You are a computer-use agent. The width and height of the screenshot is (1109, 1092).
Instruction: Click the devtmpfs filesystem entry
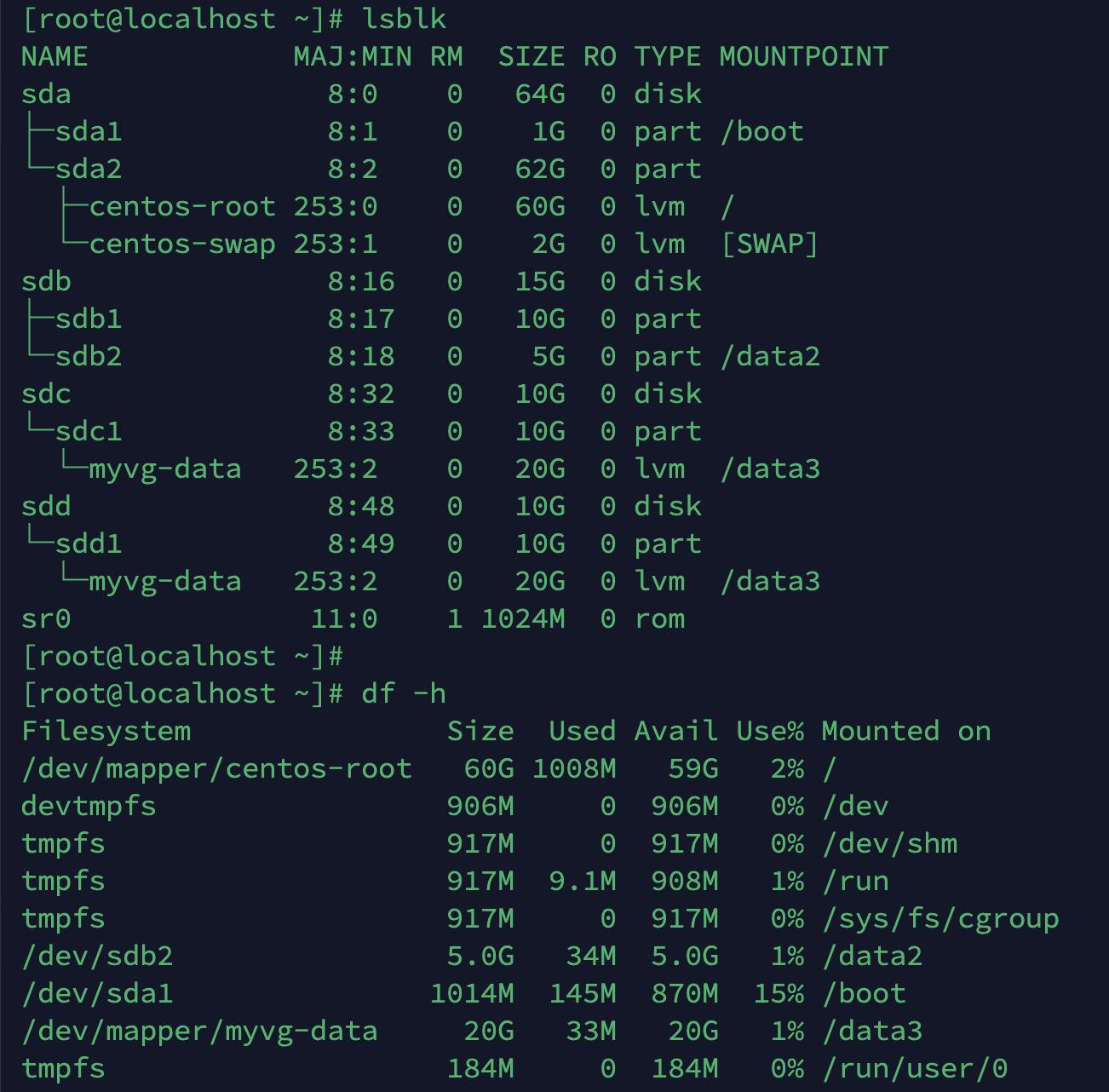(89, 806)
